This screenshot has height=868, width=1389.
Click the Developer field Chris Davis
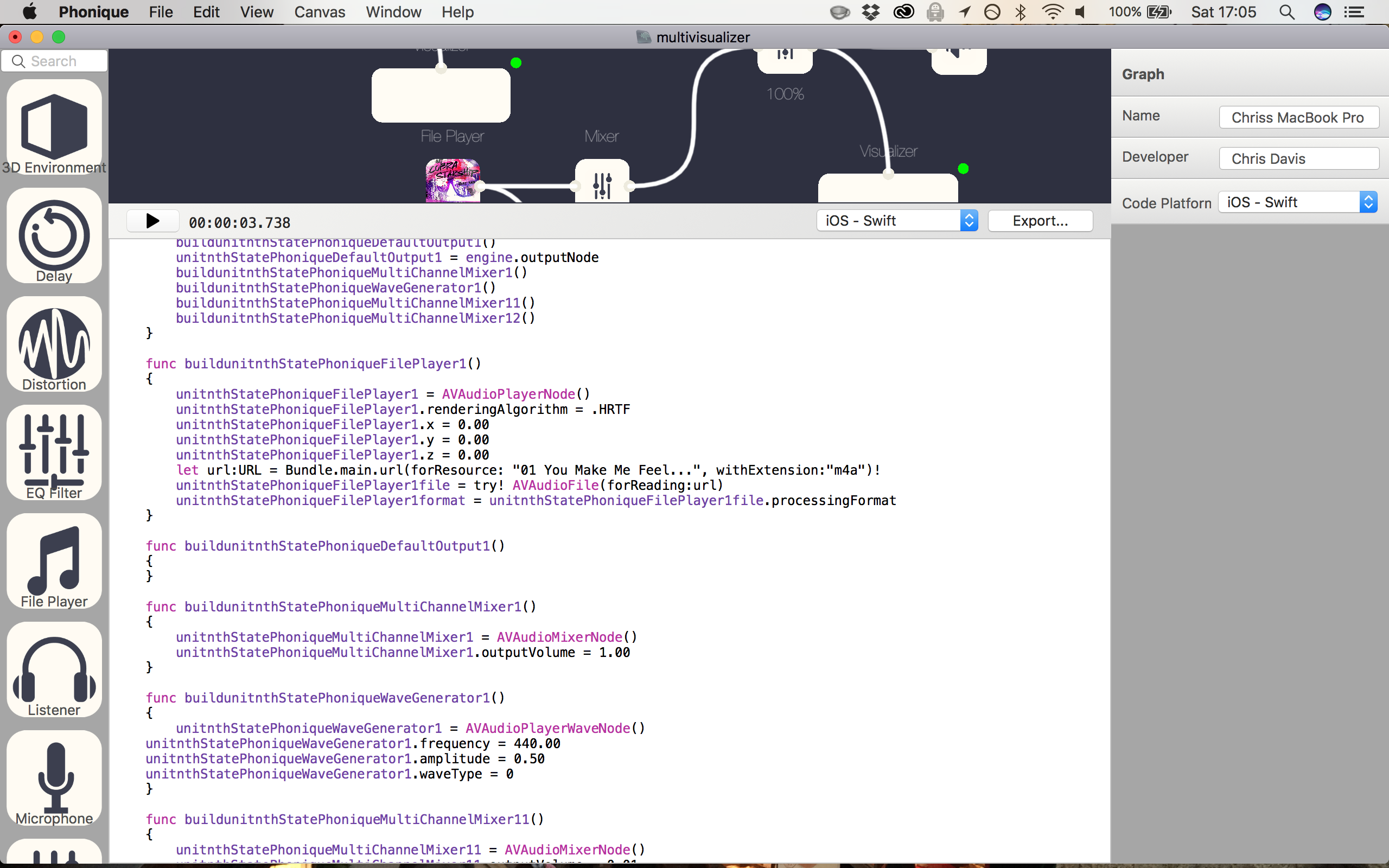tap(1298, 159)
